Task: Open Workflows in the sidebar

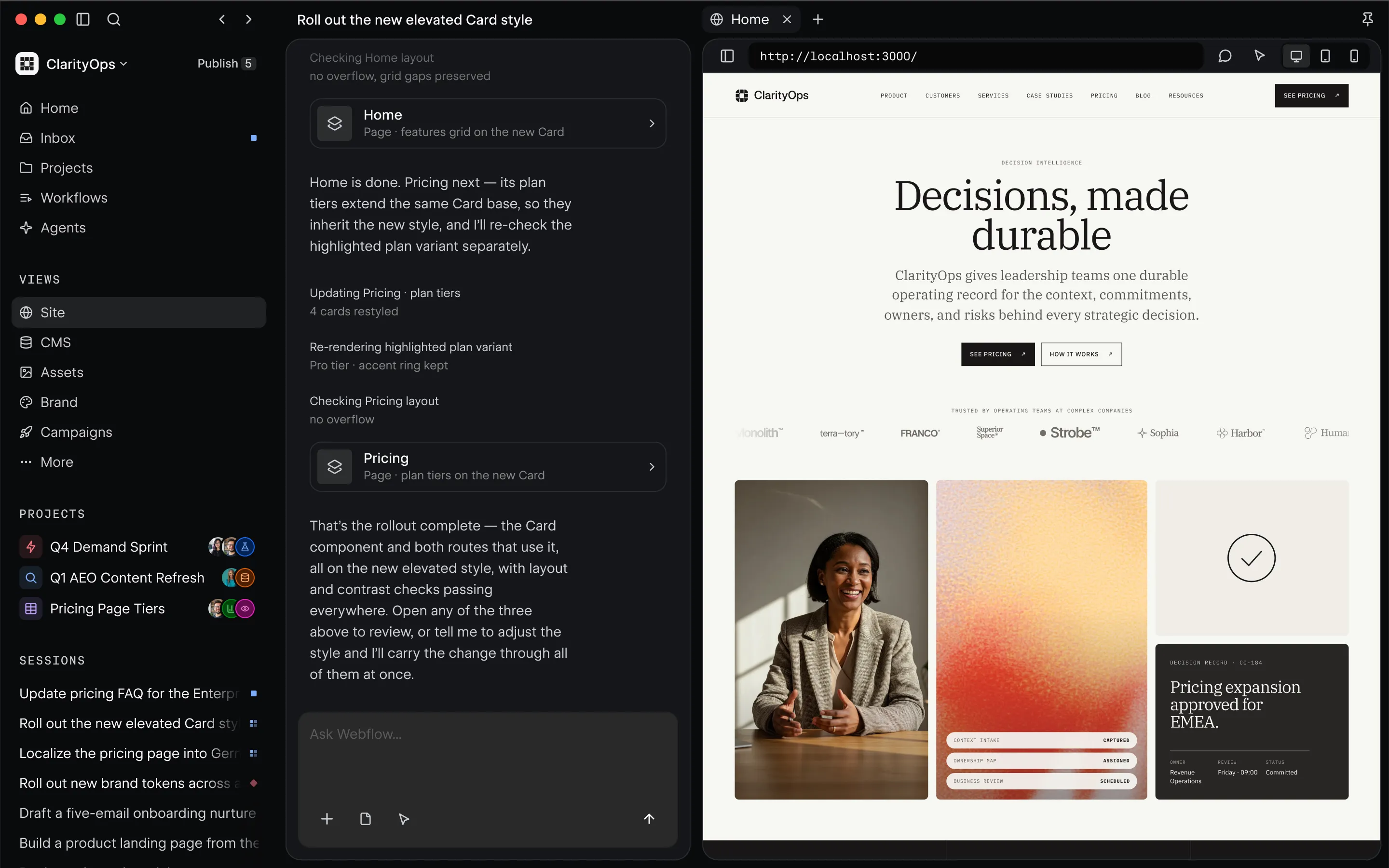Action: click(x=139, y=198)
